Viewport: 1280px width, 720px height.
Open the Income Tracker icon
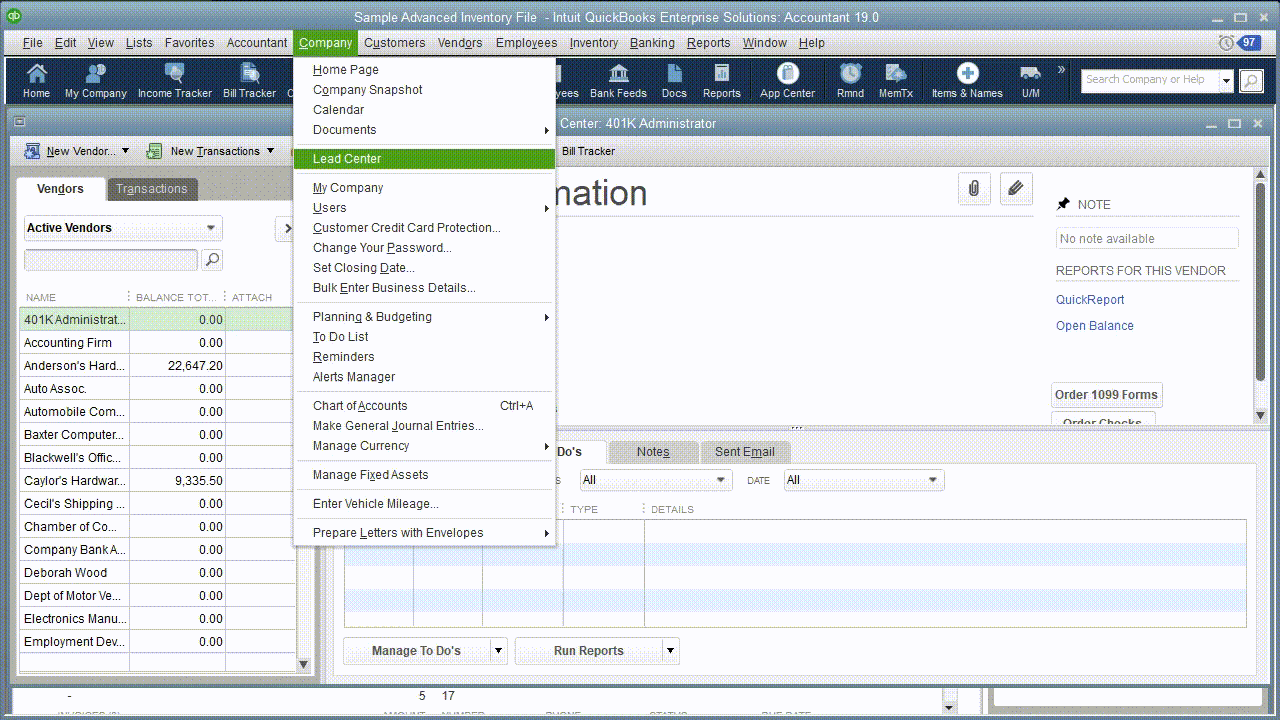tap(174, 80)
